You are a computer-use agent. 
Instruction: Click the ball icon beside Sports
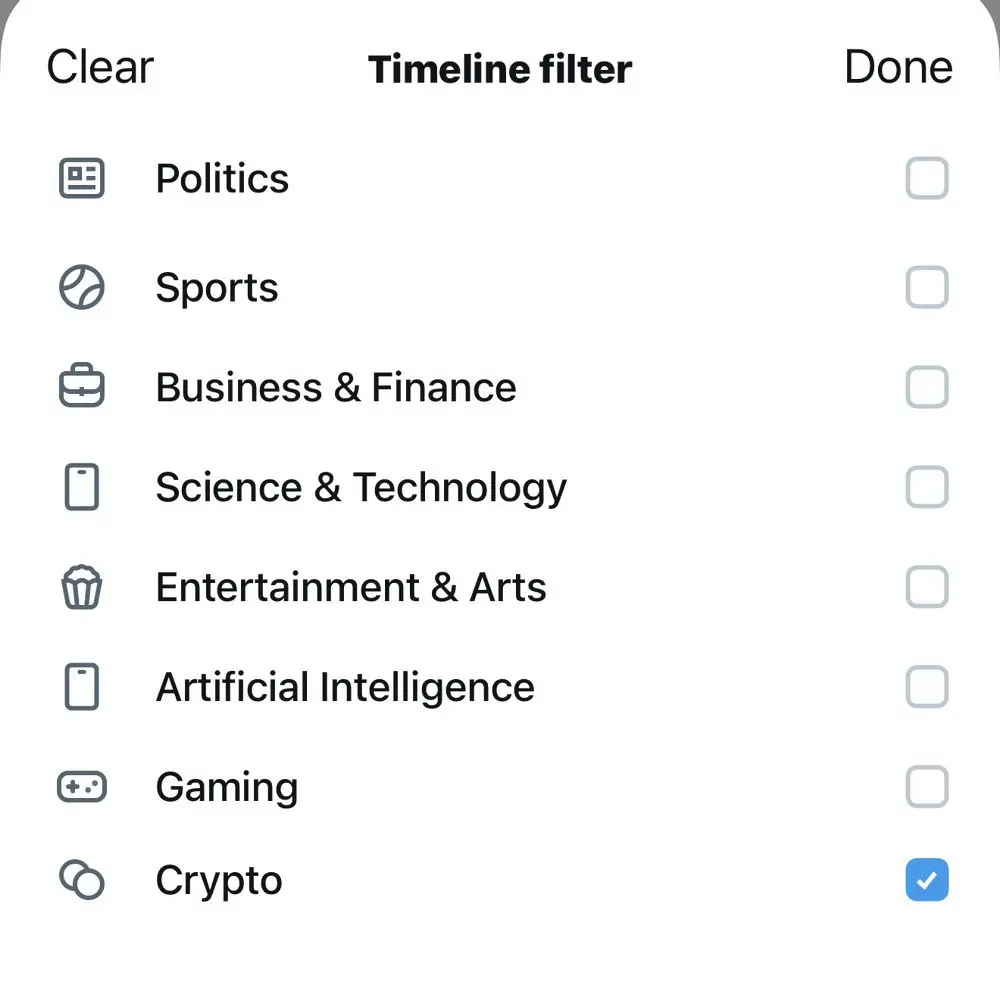[x=81, y=288]
